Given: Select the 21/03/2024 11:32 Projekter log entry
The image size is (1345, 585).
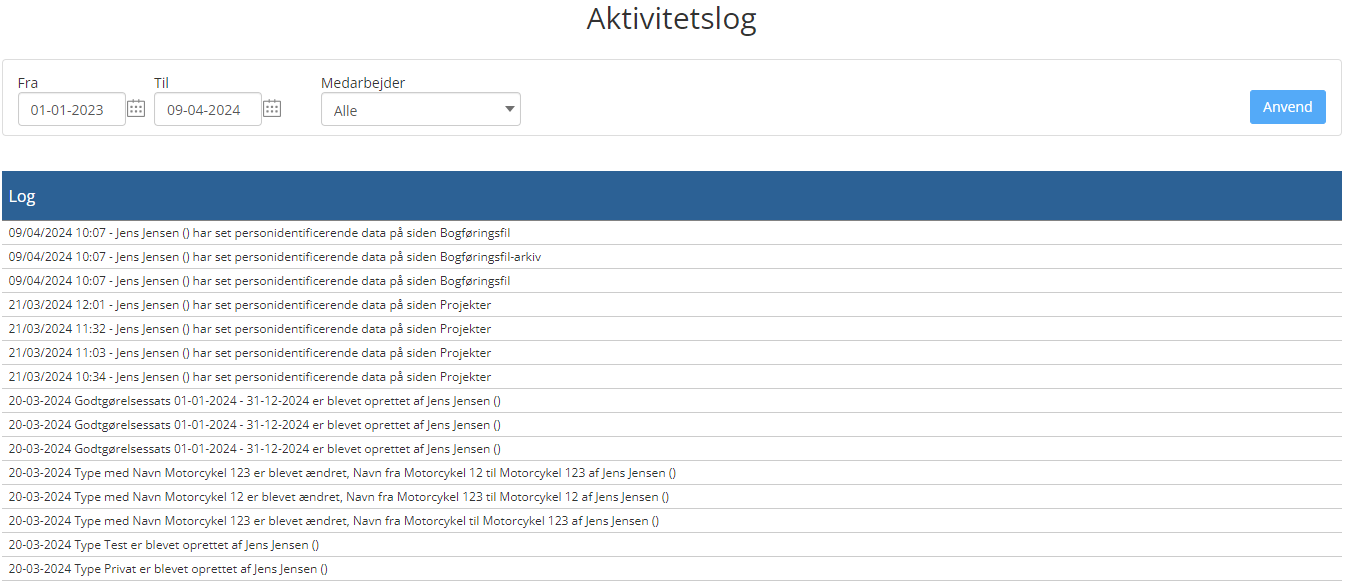Looking at the screenshot, I should point(672,329).
